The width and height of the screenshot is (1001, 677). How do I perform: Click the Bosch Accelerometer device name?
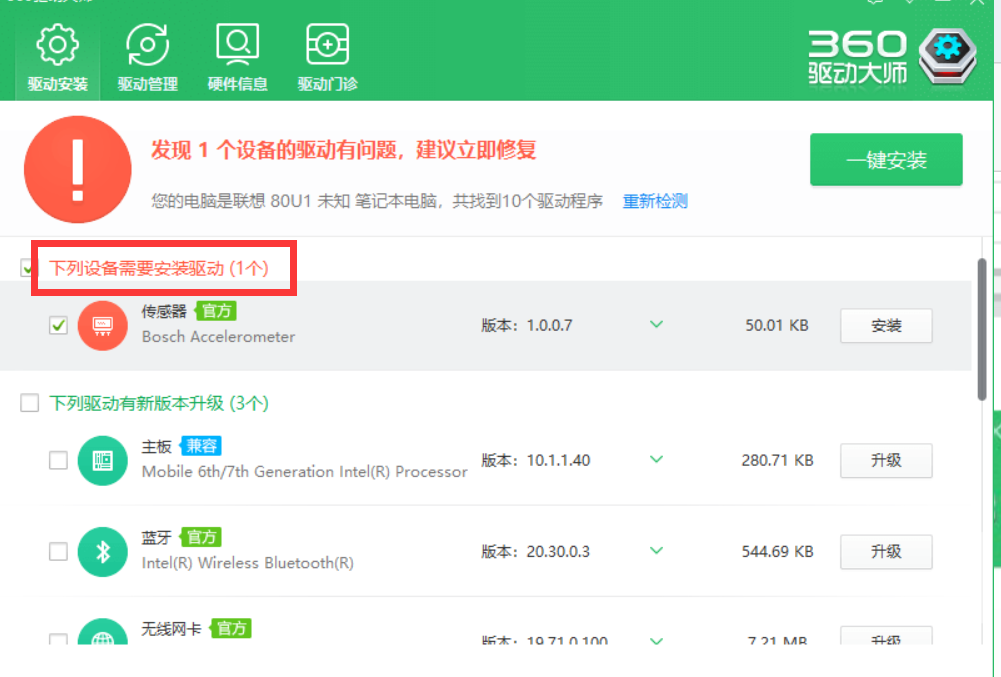pyautogui.click(x=218, y=337)
